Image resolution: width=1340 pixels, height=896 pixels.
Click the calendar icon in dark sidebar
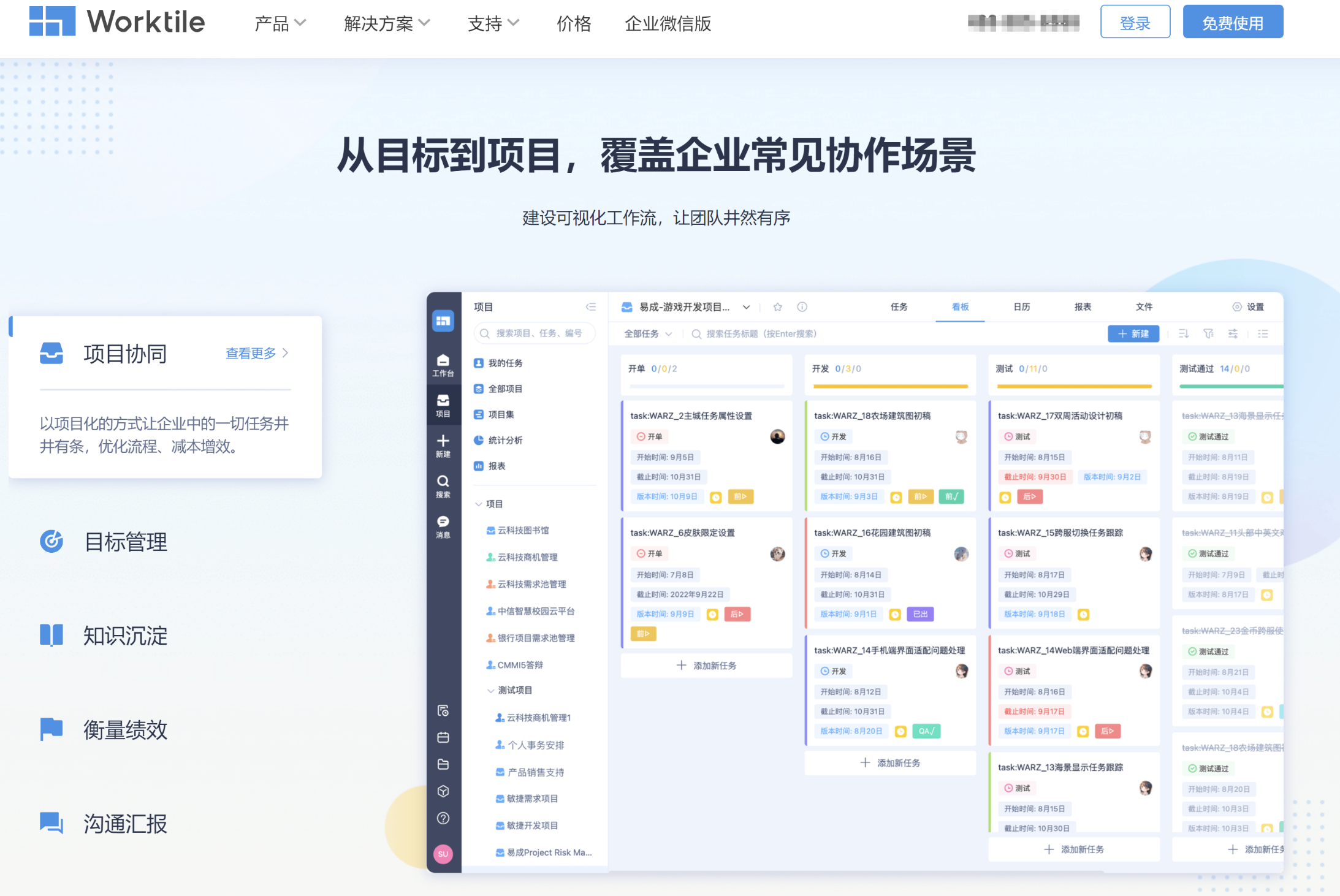point(443,737)
